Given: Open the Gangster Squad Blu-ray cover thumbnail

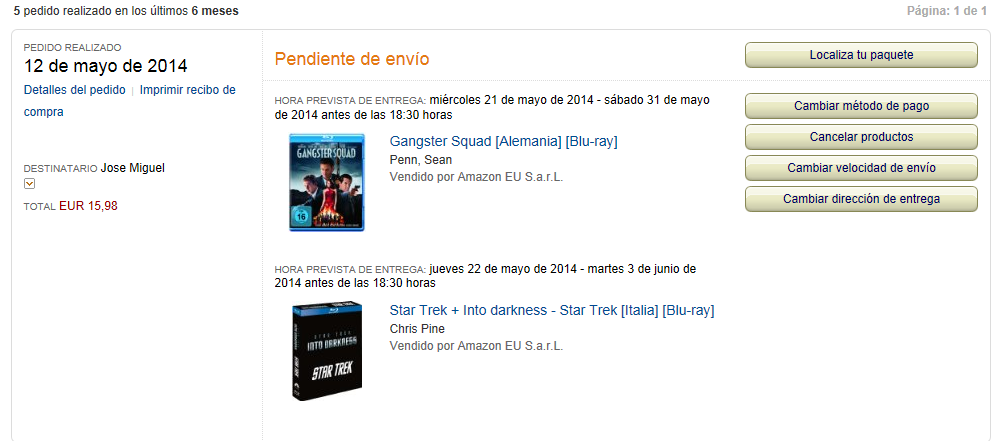Looking at the screenshot, I should pyautogui.click(x=327, y=182).
